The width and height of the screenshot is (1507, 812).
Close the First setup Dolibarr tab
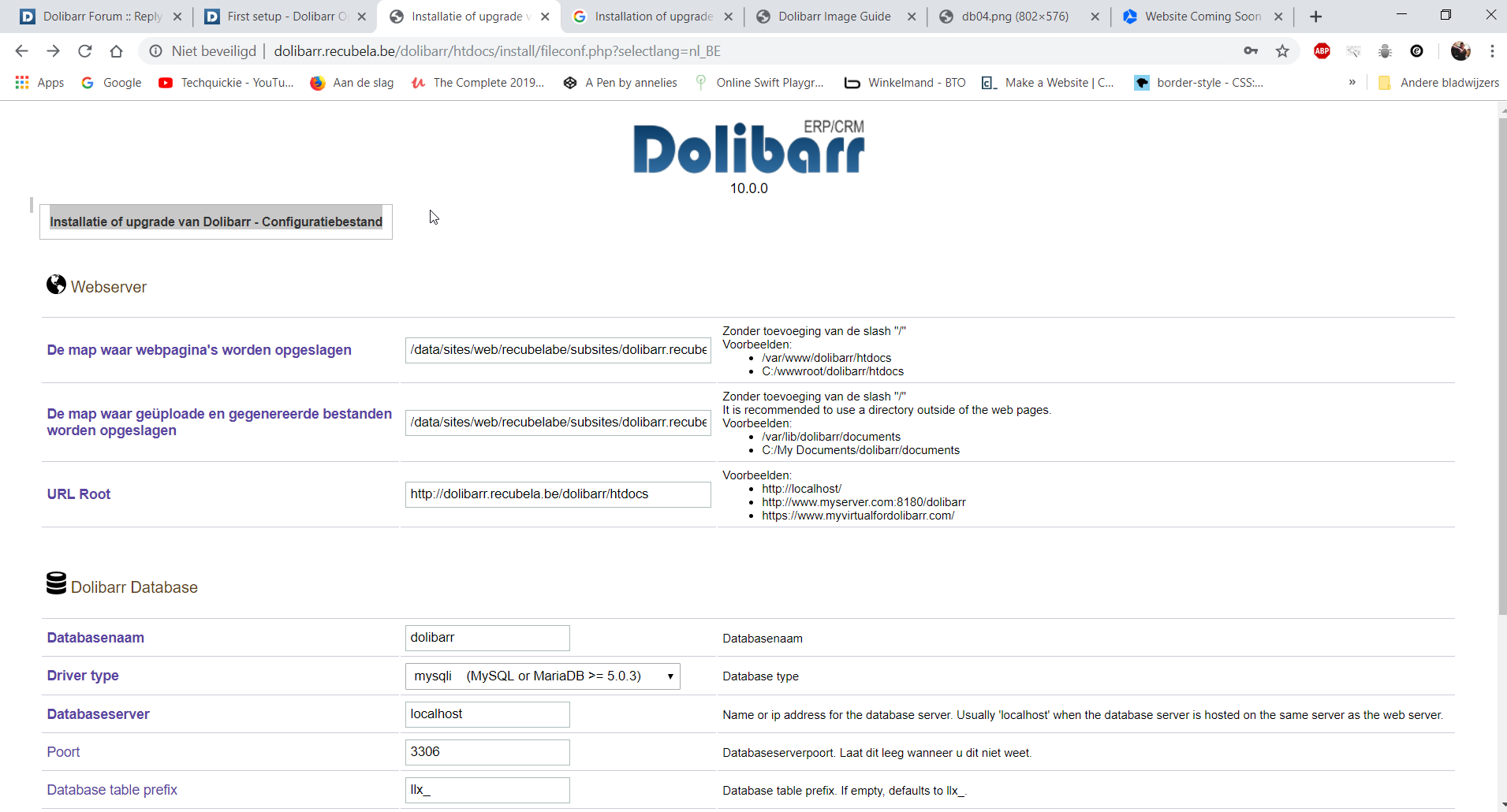click(x=361, y=17)
